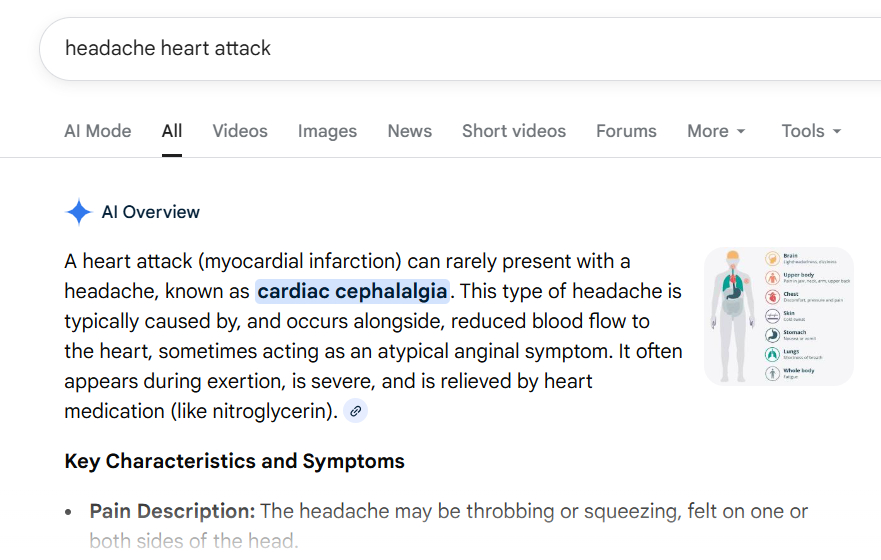
Task: Click the Stomach icon in the symptoms image
Action: pyautogui.click(x=772, y=335)
